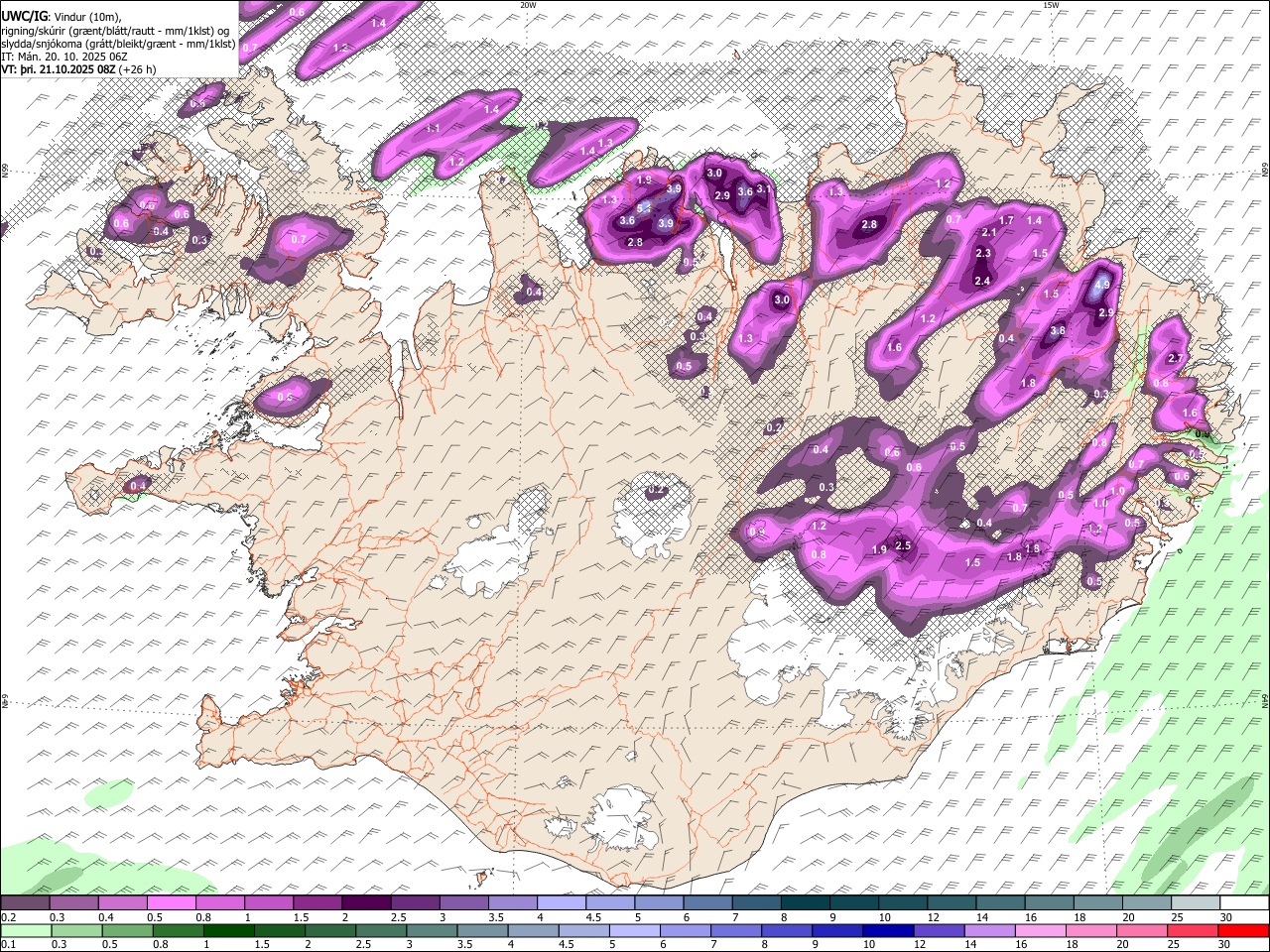The image size is (1270, 952).
Task: Select the bright pink 0.5–0.8 swatch, upper scale
Action: point(171,902)
